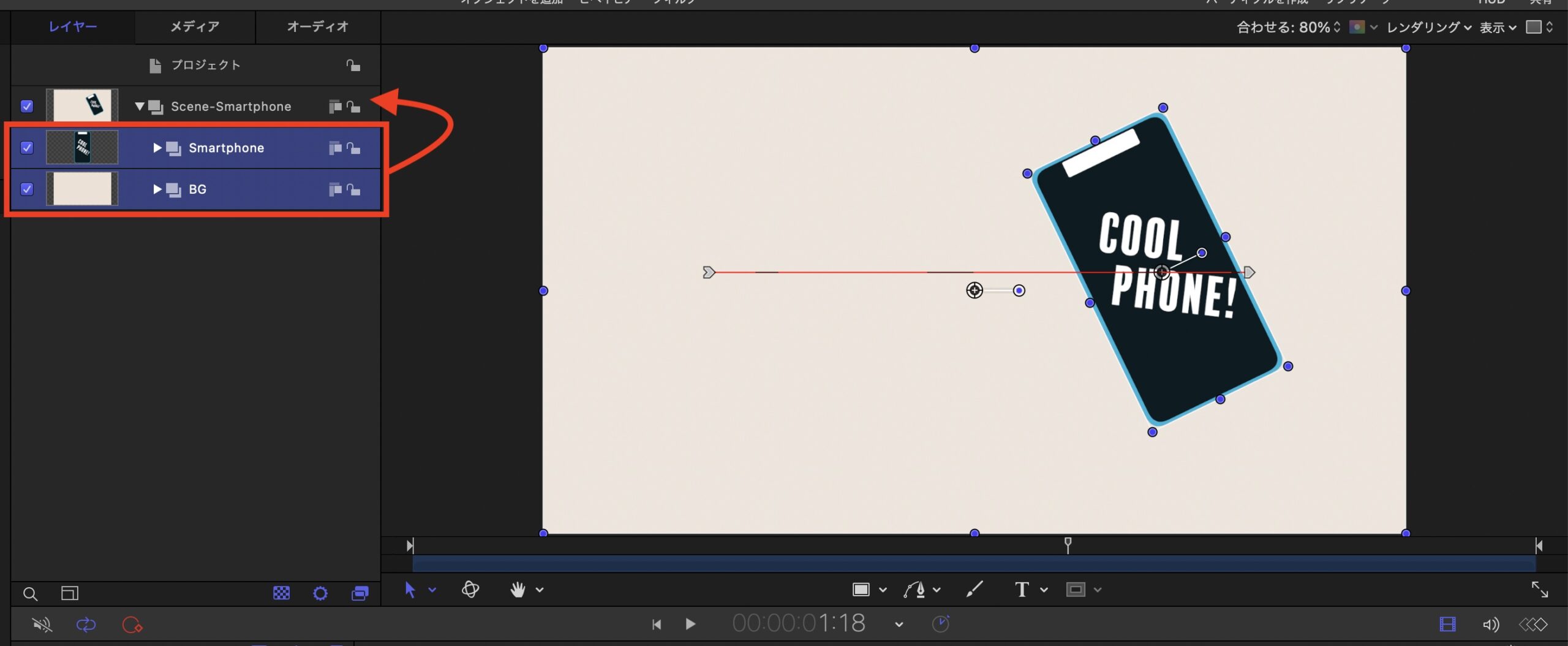Toggle loop playback icon

click(86, 625)
